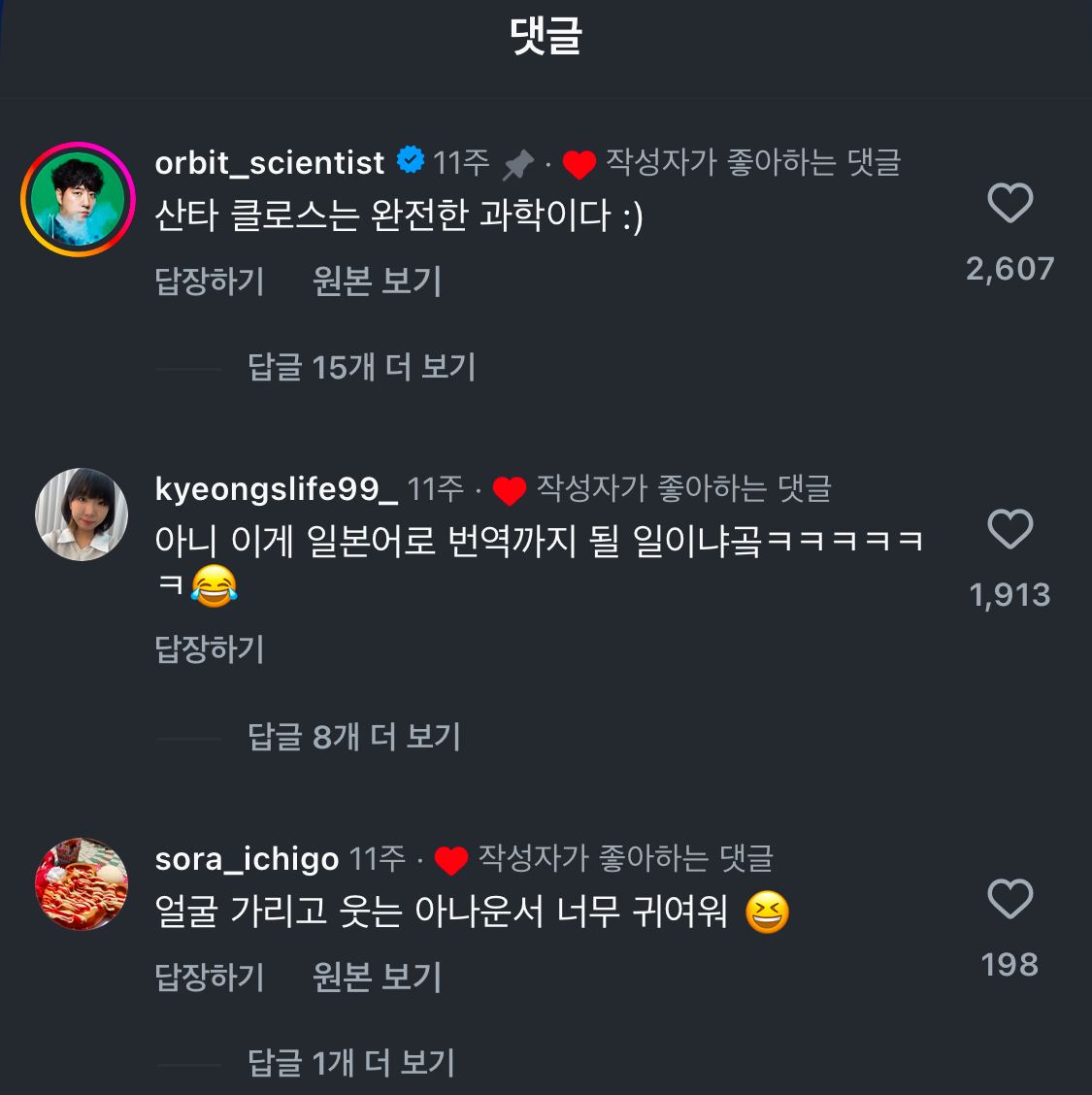The image size is (1092, 1095).
Task: Expand 답글 1개 더 보기 replies
Action: point(351,1063)
